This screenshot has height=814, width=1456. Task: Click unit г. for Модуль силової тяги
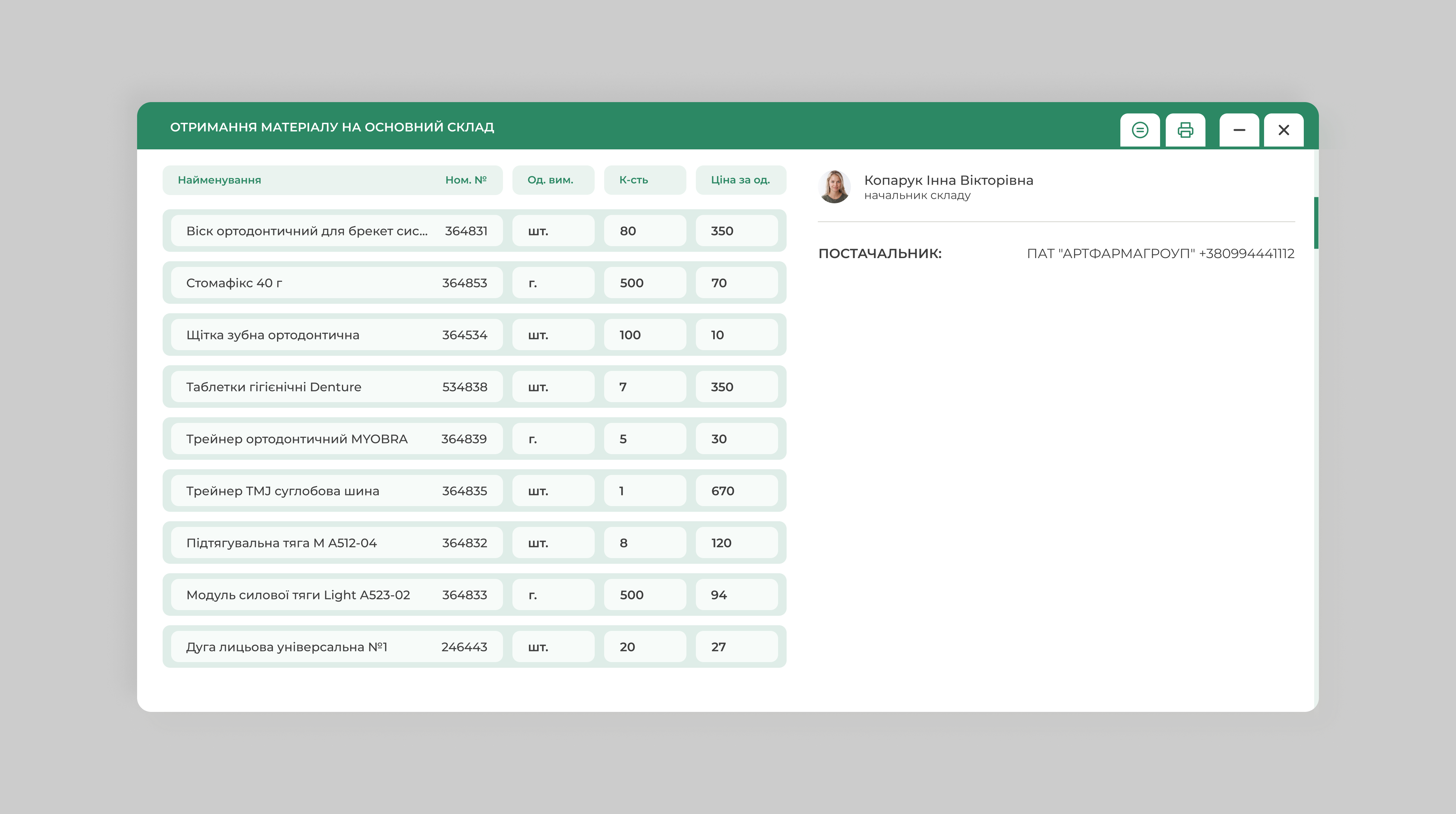pos(553,595)
